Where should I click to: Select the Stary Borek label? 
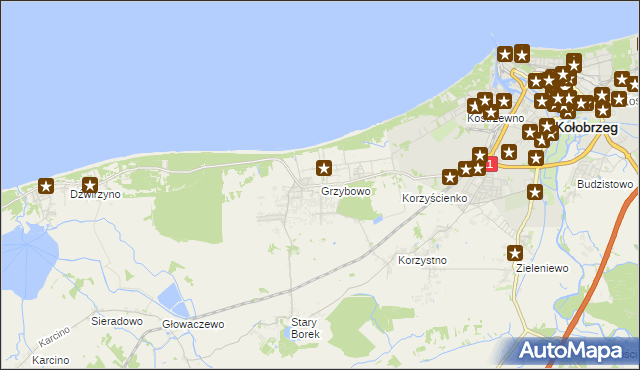(x=305, y=328)
